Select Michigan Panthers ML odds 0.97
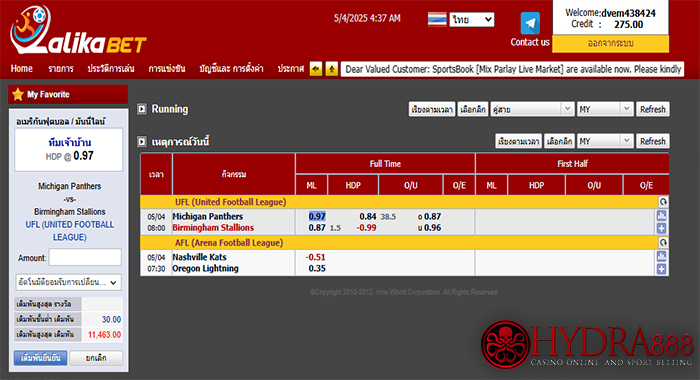700x380 pixels. click(317, 217)
